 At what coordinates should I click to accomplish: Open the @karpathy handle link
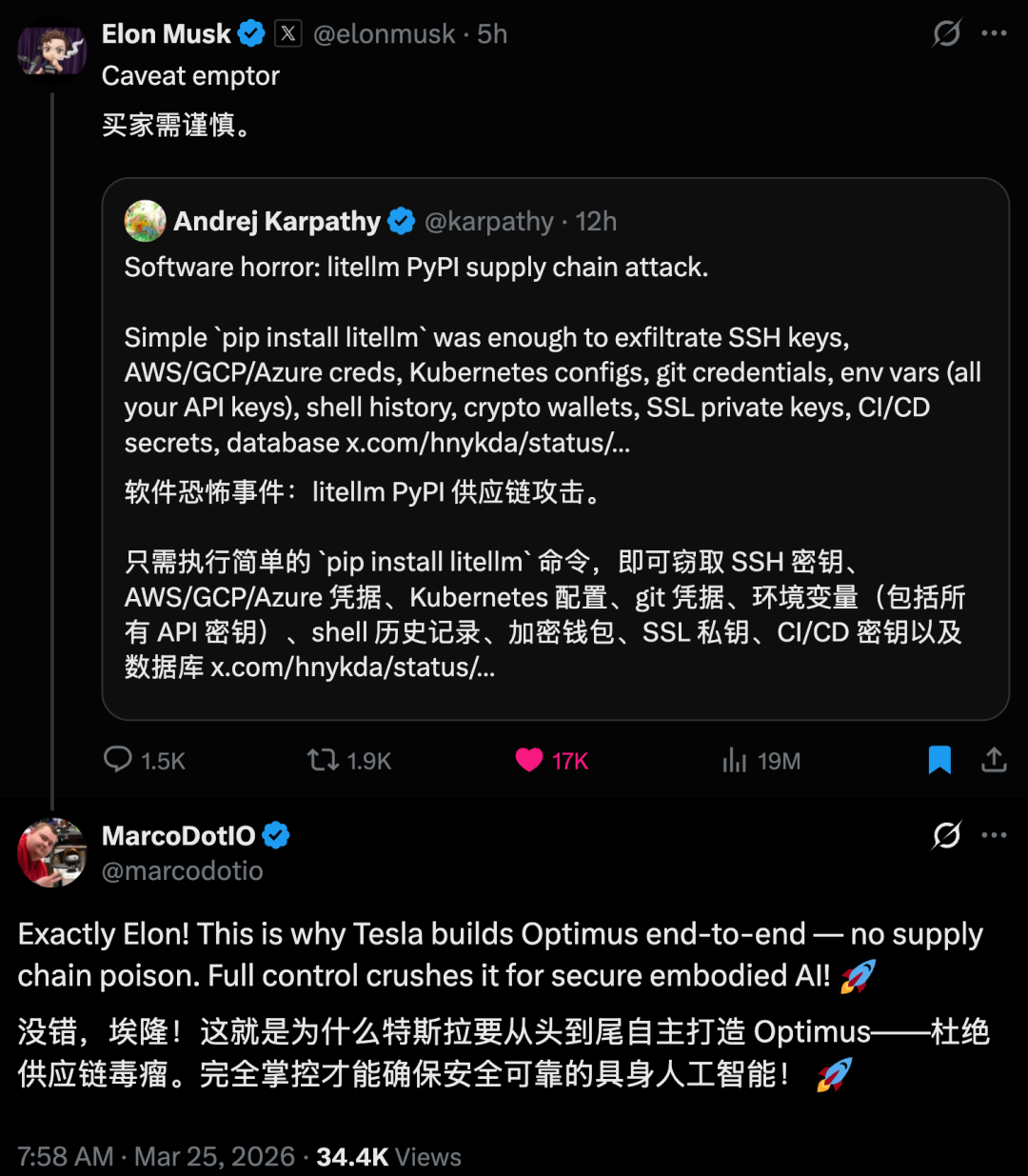488,222
